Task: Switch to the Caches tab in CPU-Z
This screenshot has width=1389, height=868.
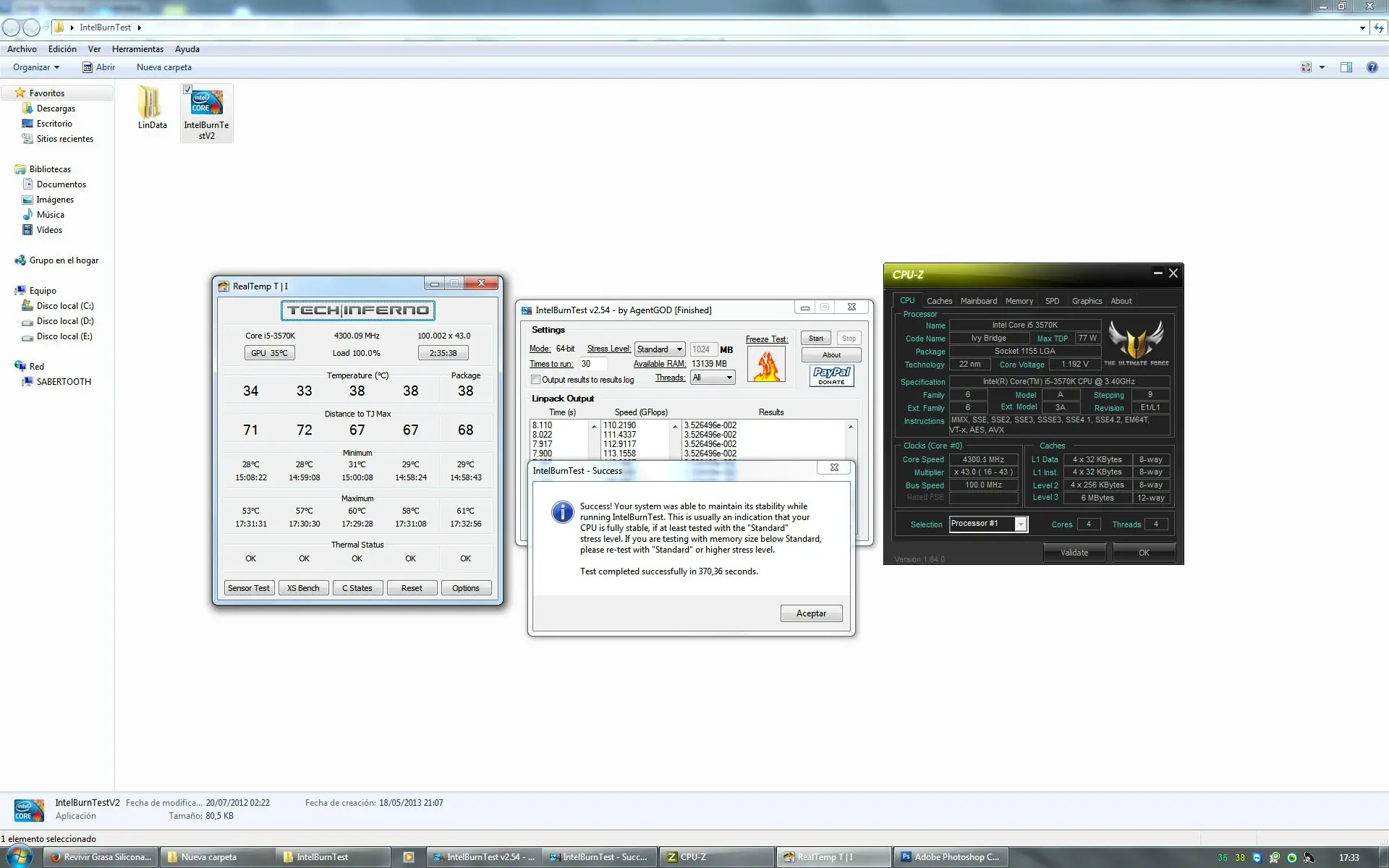Action: pyautogui.click(x=939, y=301)
